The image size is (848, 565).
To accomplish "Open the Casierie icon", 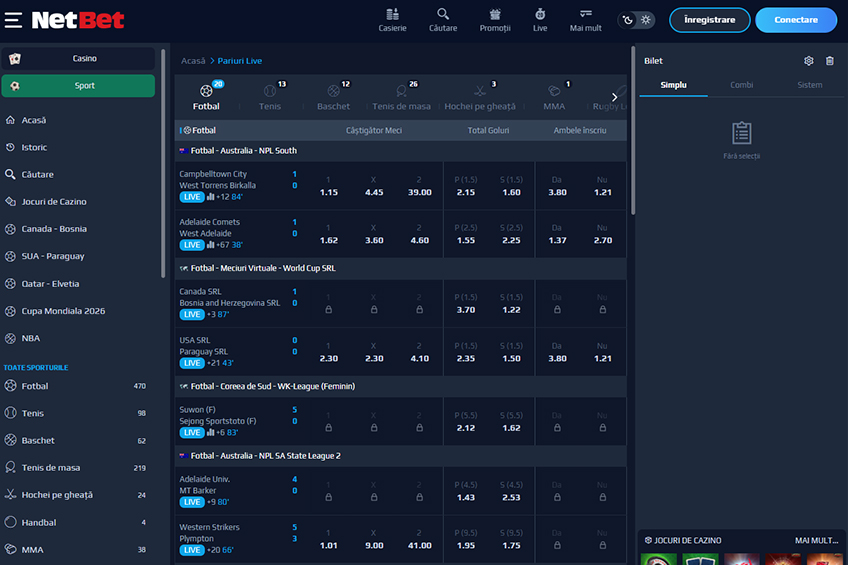I will click(392, 20).
